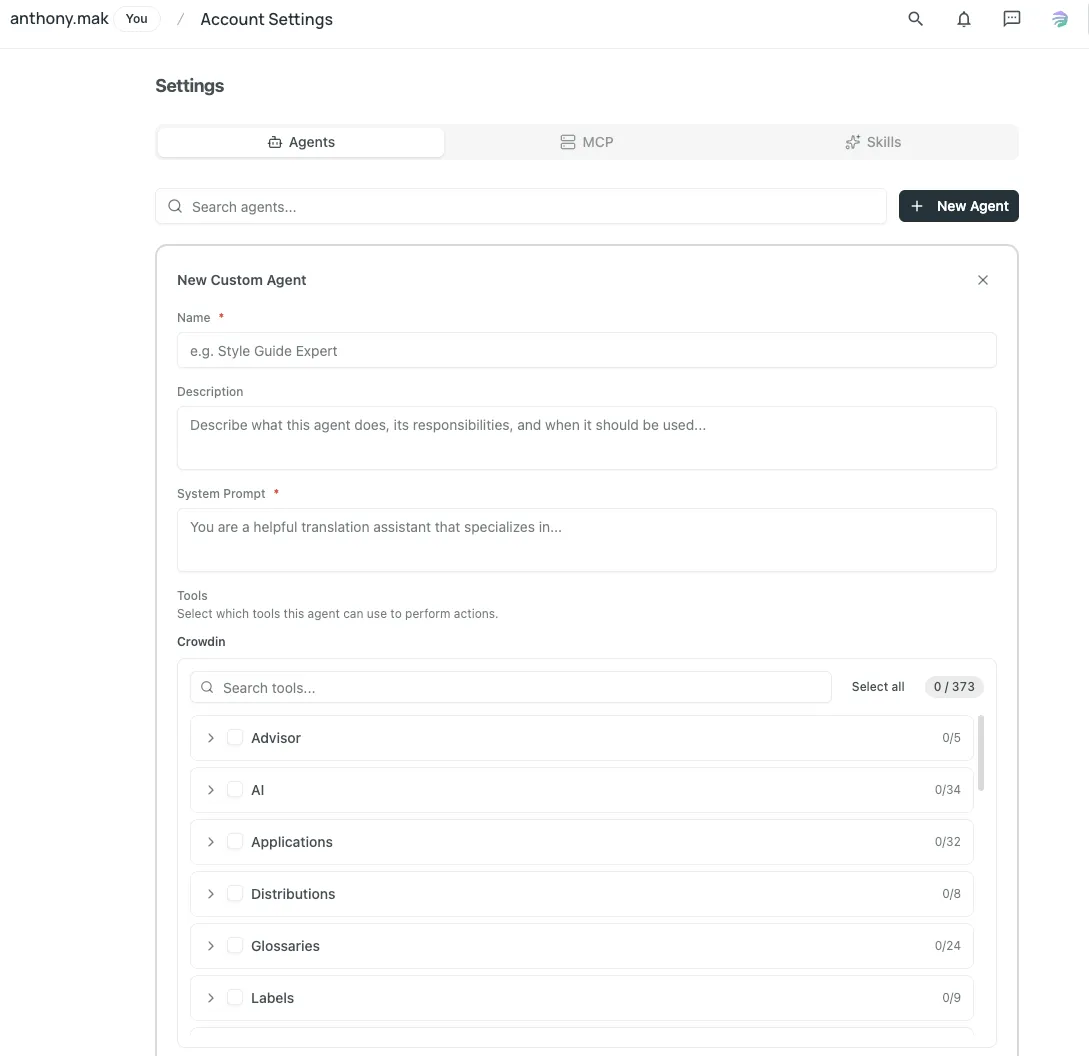Expand the Glossaries tool group
The height and width of the screenshot is (1056, 1089).
pos(210,946)
